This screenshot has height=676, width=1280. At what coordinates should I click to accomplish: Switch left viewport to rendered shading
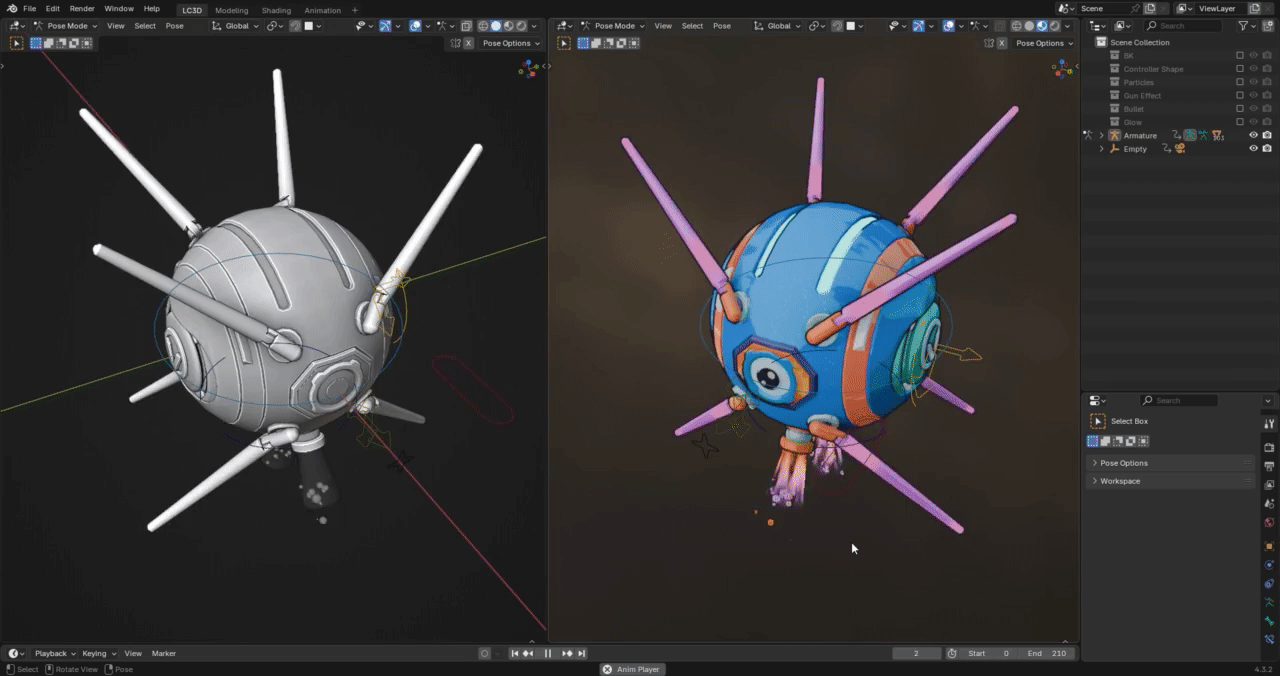521,26
